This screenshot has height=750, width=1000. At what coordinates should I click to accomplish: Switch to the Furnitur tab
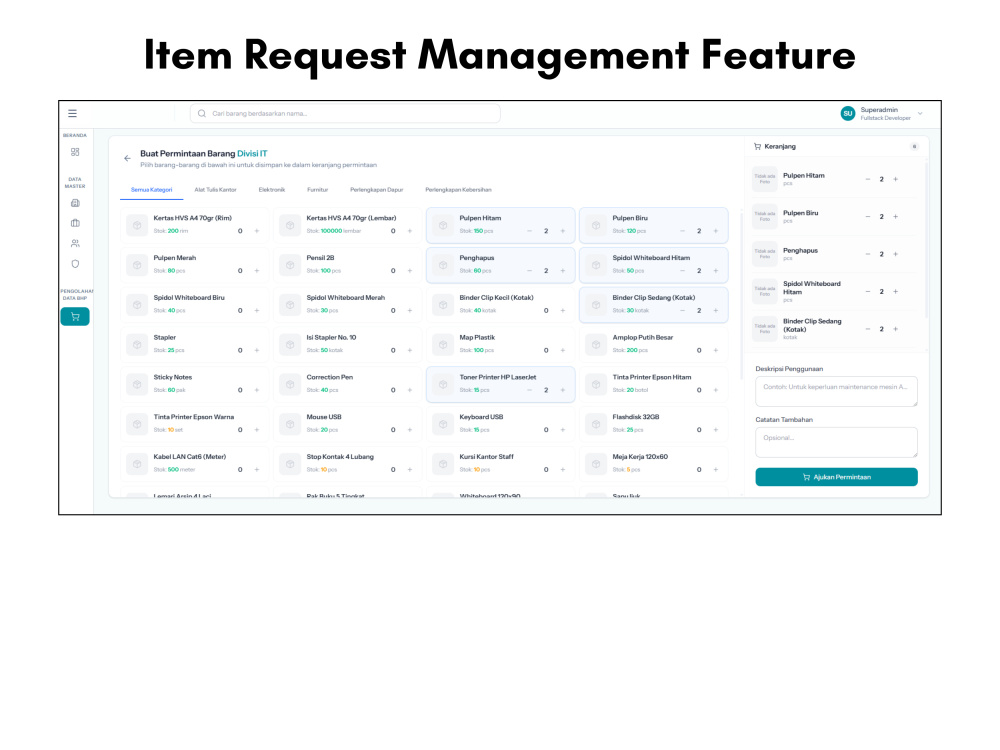tap(318, 190)
